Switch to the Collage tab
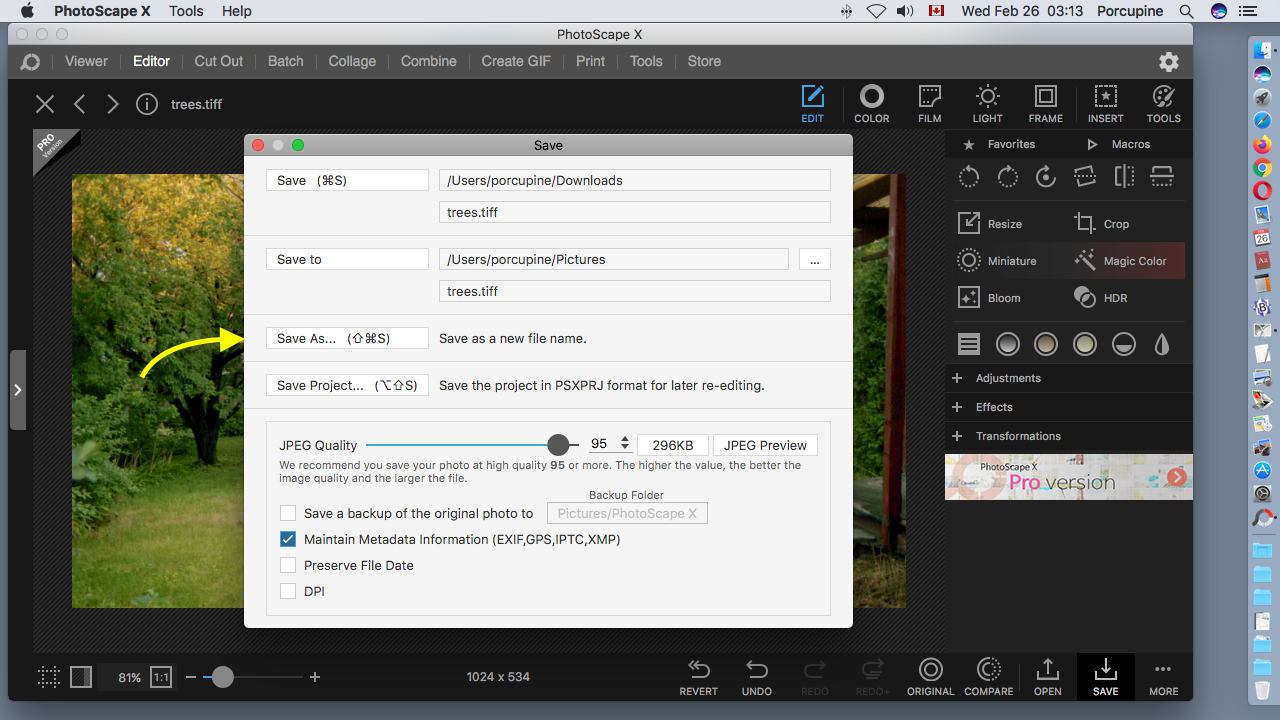Screen dimensions: 1280x720 [x=352, y=61]
